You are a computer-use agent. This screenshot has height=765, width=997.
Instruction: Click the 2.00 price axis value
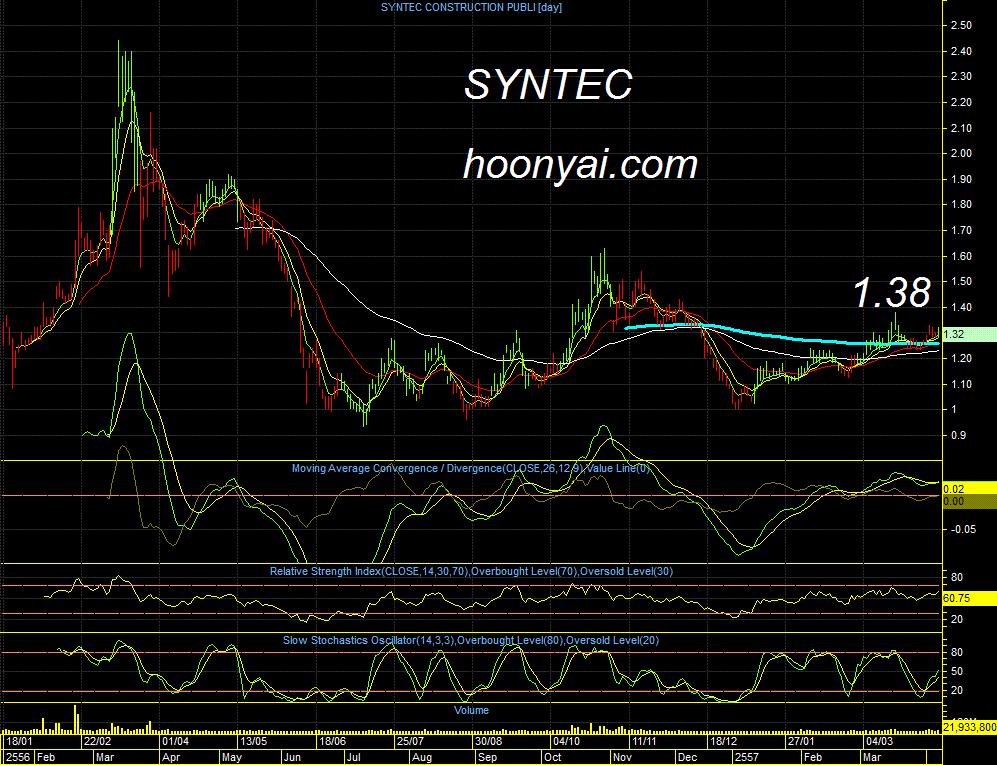(961, 153)
